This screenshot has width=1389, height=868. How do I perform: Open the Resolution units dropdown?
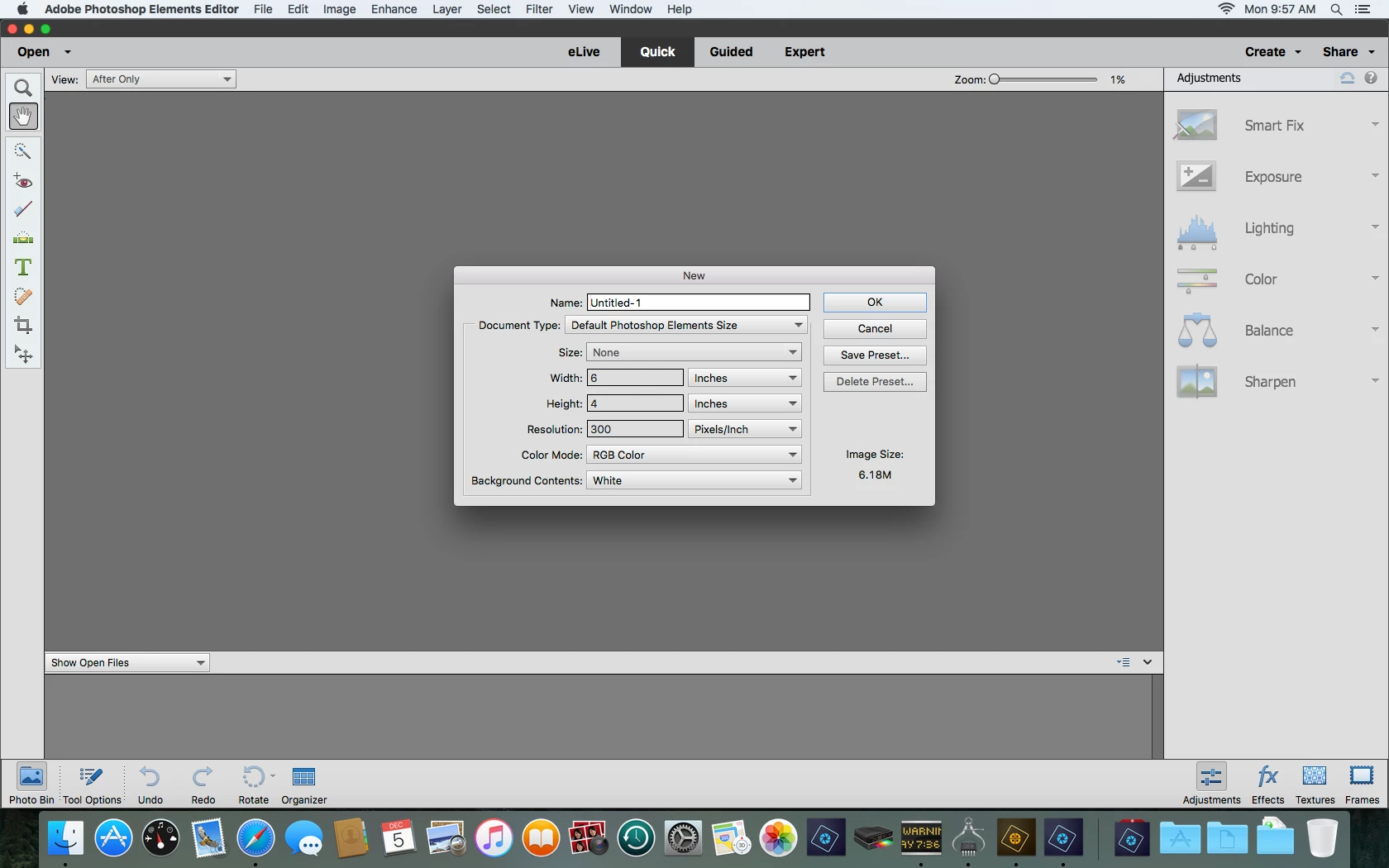click(744, 430)
